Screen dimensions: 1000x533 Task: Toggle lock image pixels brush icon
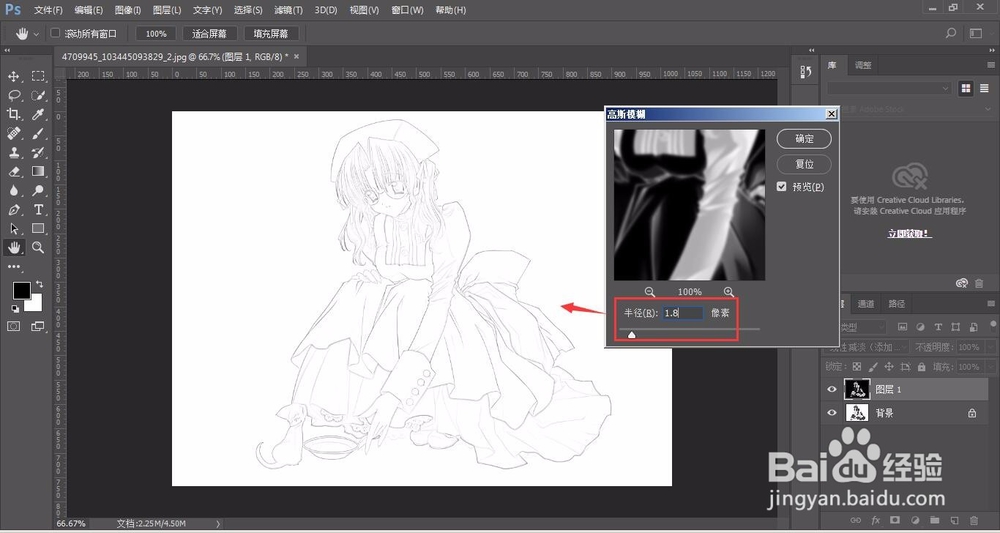click(x=872, y=367)
